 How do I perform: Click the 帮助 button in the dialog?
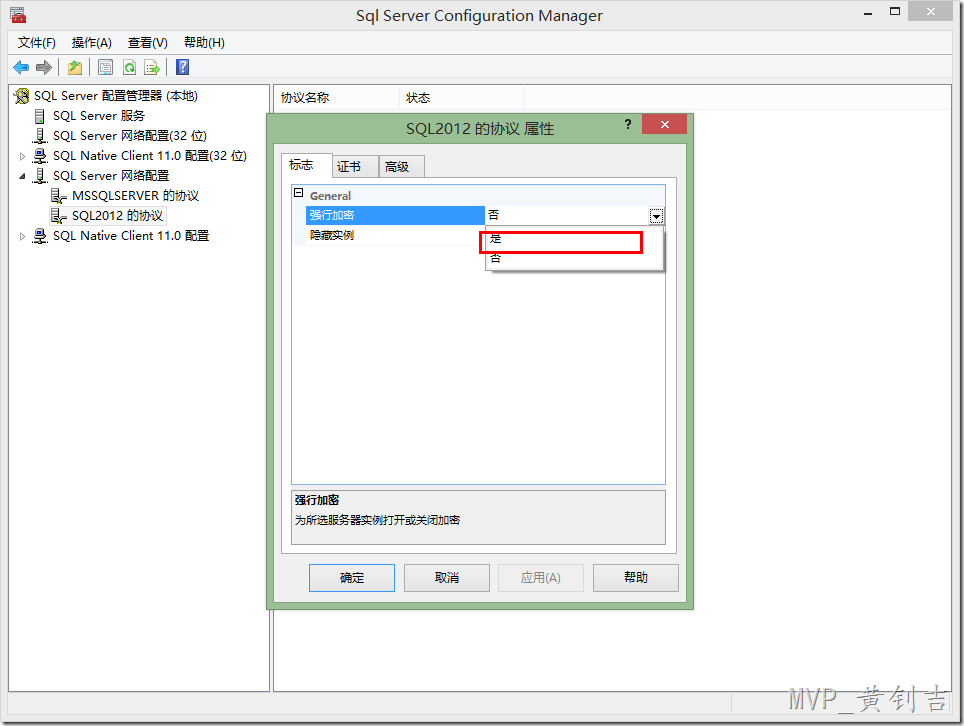click(636, 578)
